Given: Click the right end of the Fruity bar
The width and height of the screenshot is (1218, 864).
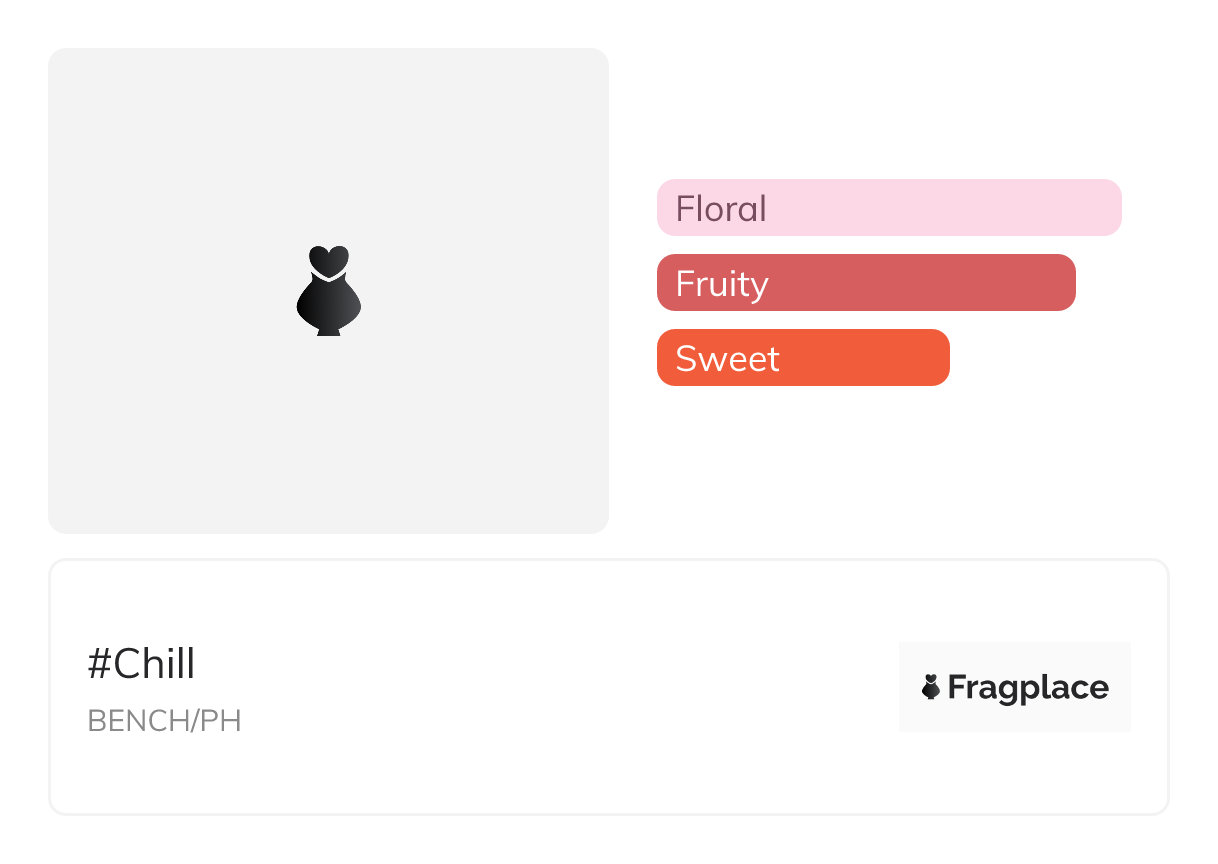Looking at the screenshot, I should point(1062,283).
